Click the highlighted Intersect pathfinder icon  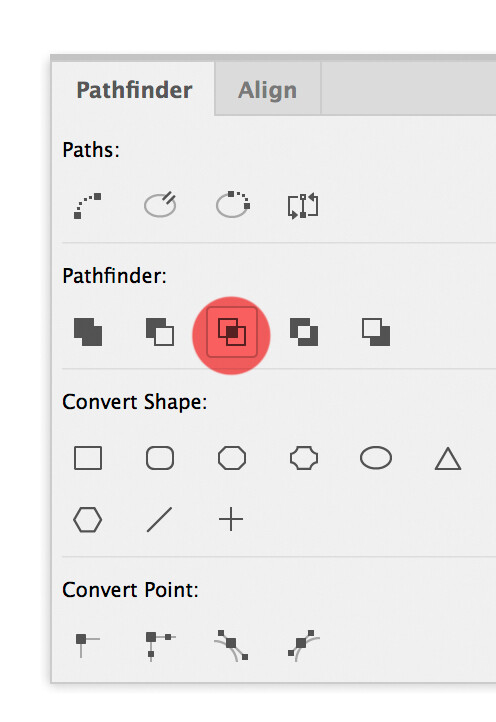coord(232,332)
